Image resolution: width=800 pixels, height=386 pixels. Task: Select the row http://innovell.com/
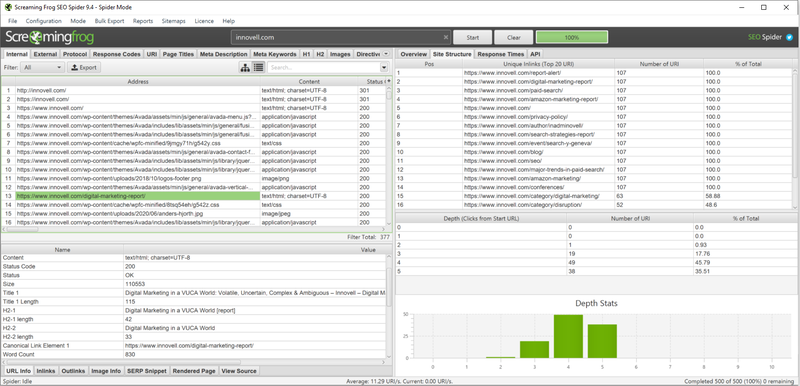pyautogui.click(x=193, y=90)
